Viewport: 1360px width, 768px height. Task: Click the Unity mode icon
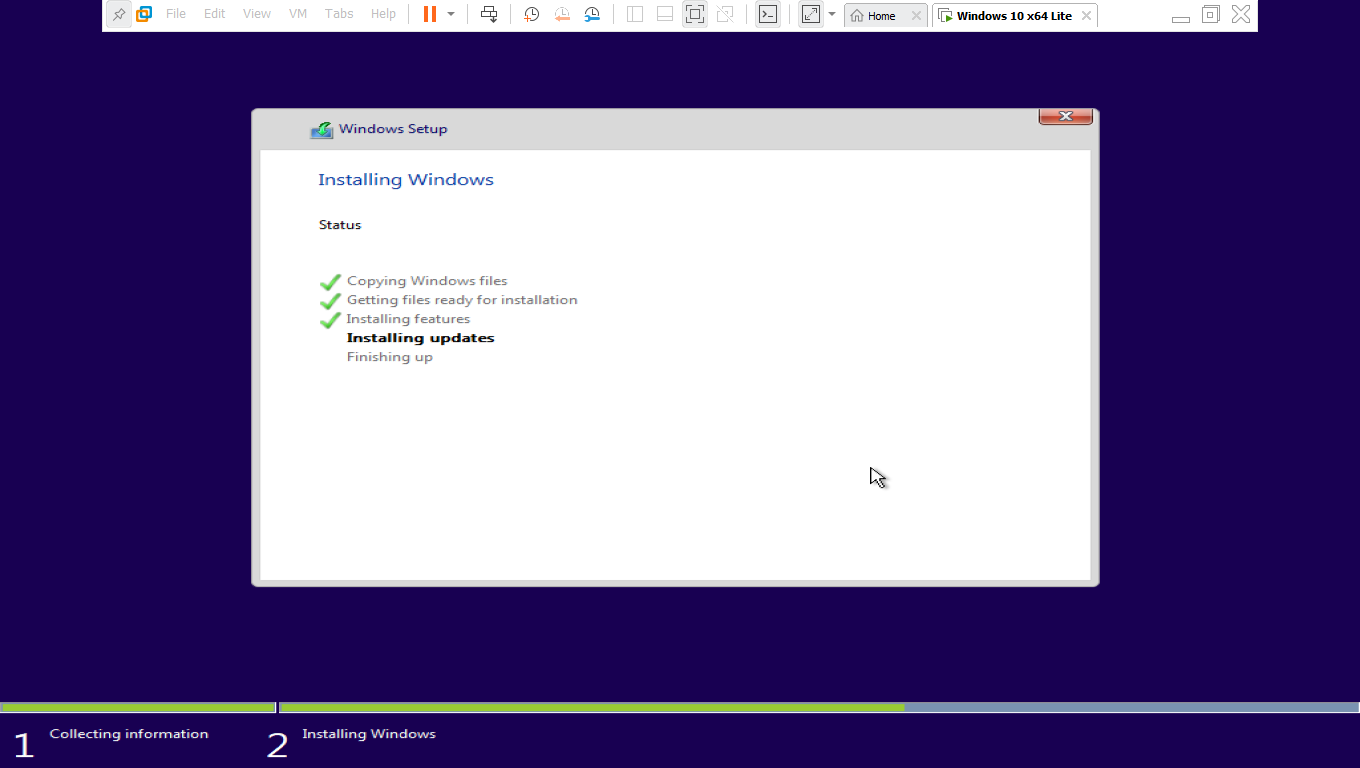725,14
